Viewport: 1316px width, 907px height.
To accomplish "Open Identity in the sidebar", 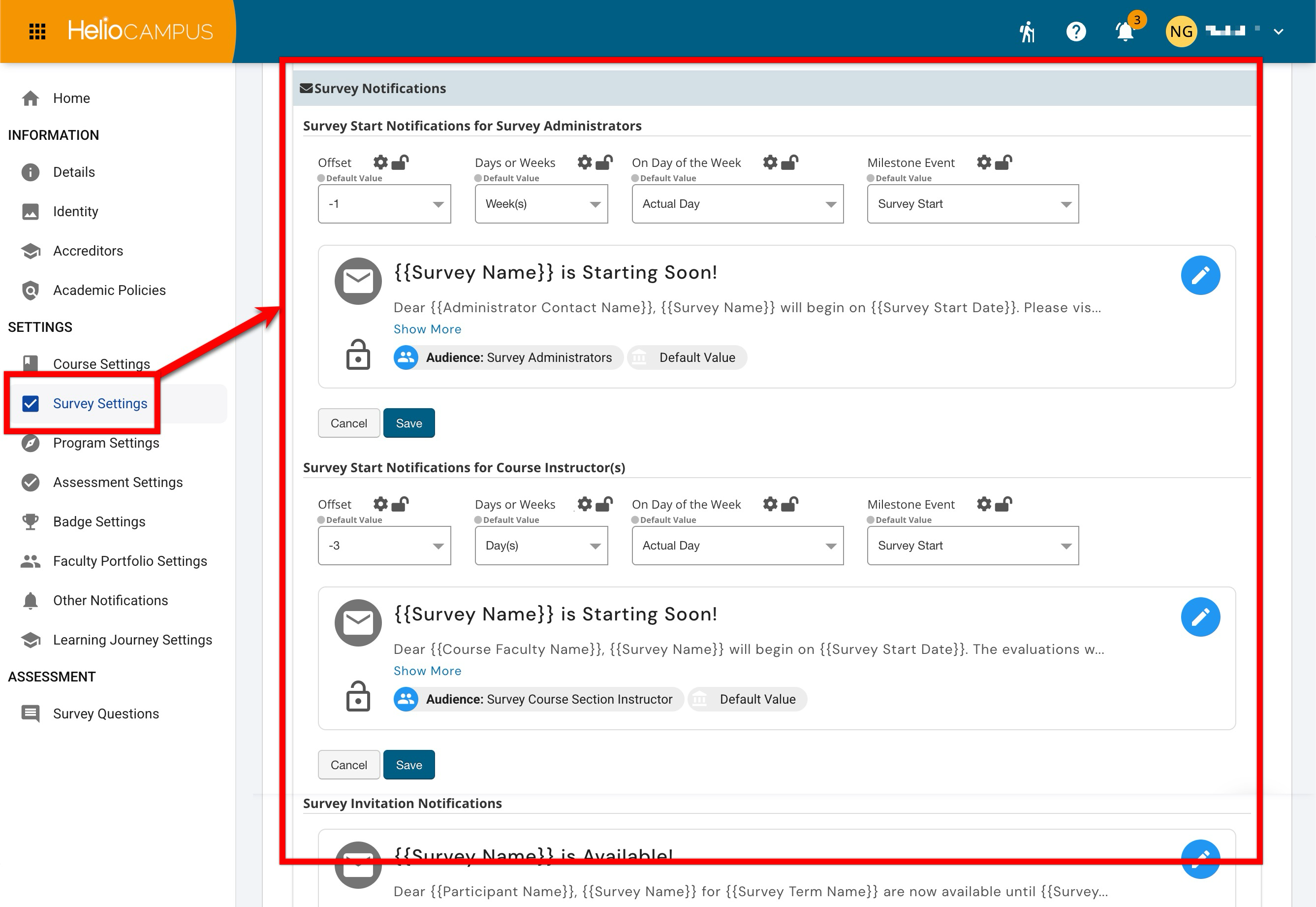I will click(75, 211).
